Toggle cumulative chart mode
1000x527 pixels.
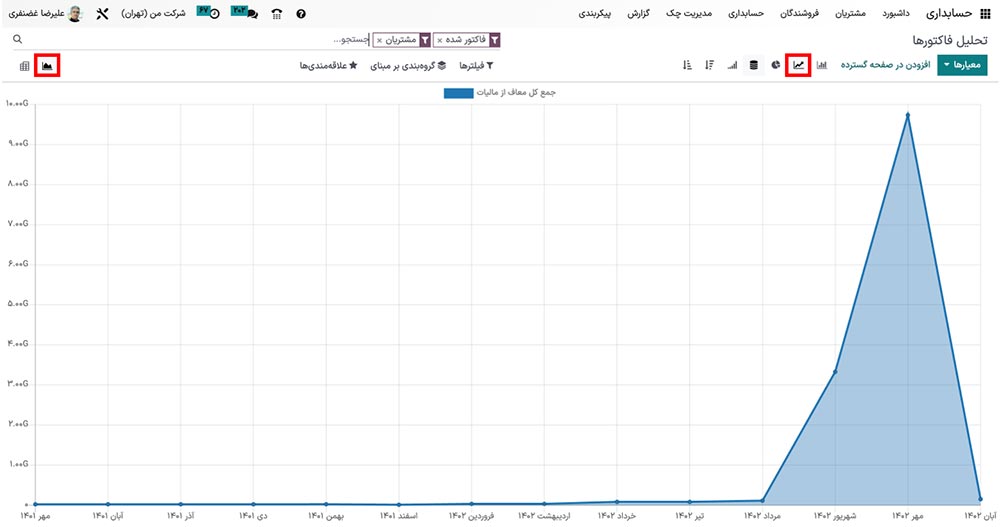pyautogui.click(x=732, y=65)
